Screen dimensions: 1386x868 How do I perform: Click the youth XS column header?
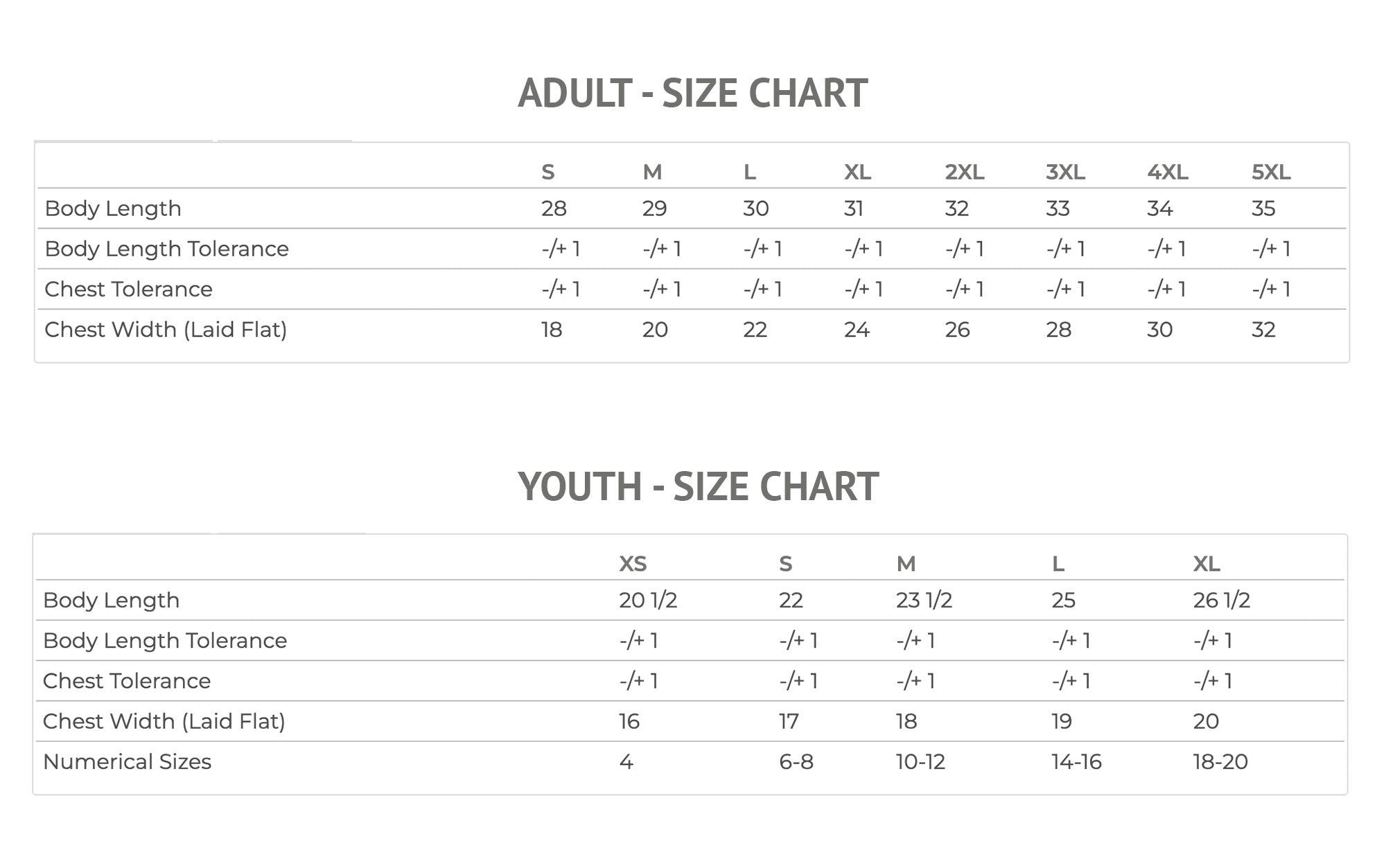(633, 564)
